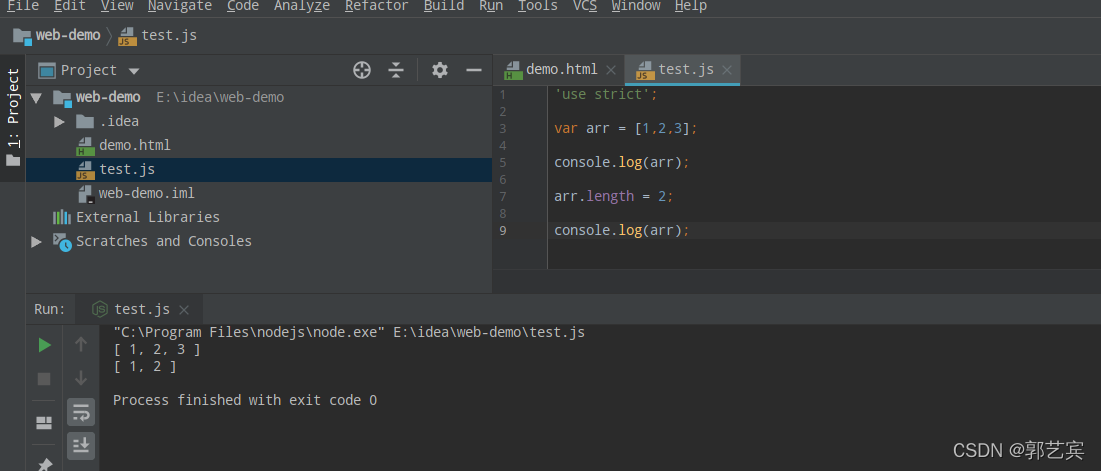This screenshot has height=471, width=1101.
Task: Click the web-demo.iml file icon
Action: 85,194
